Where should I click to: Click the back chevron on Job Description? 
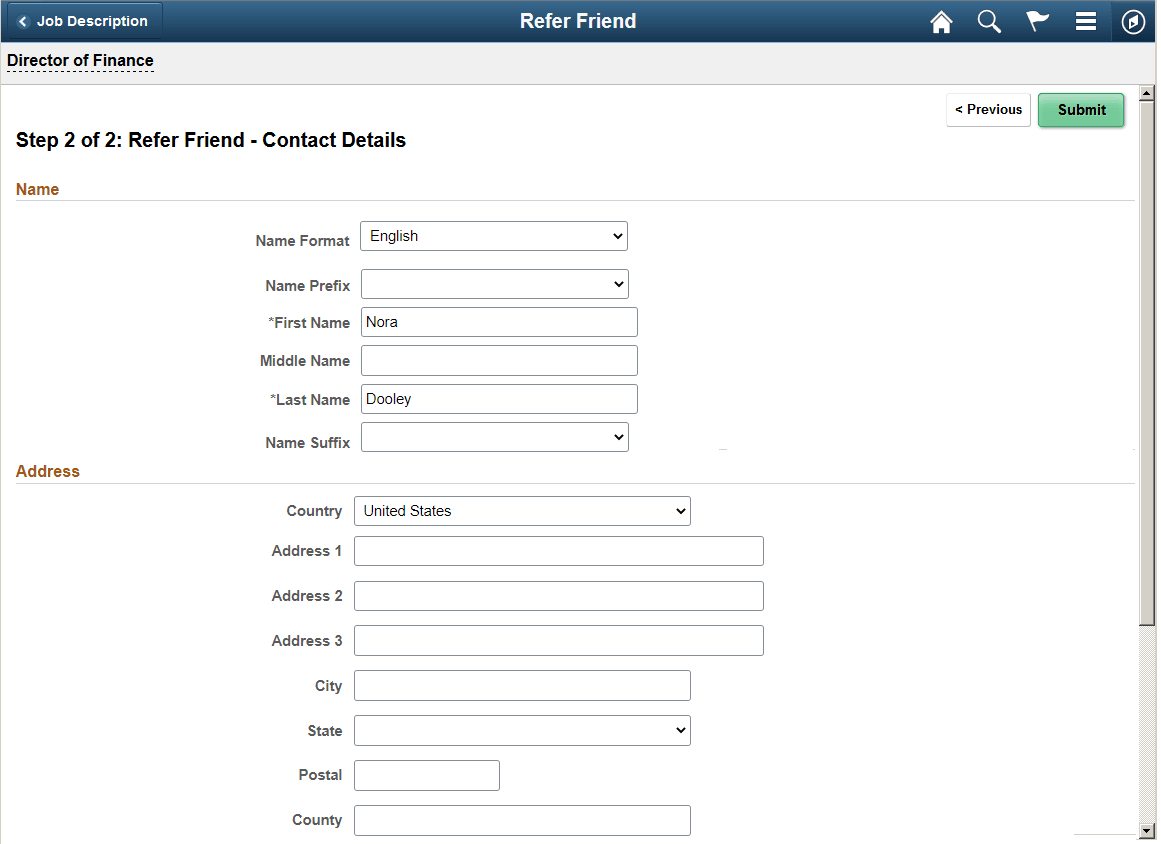pyautogui.click(x=22, y=20)
